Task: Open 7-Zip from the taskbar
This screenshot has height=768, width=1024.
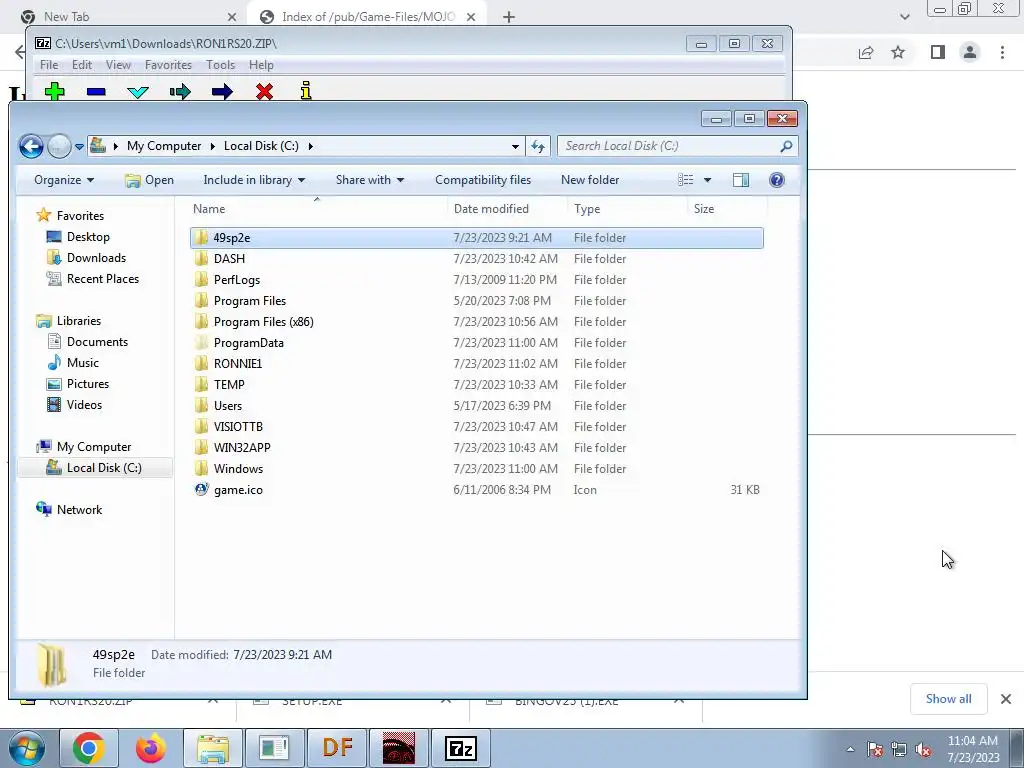Action: click(461, 748)
